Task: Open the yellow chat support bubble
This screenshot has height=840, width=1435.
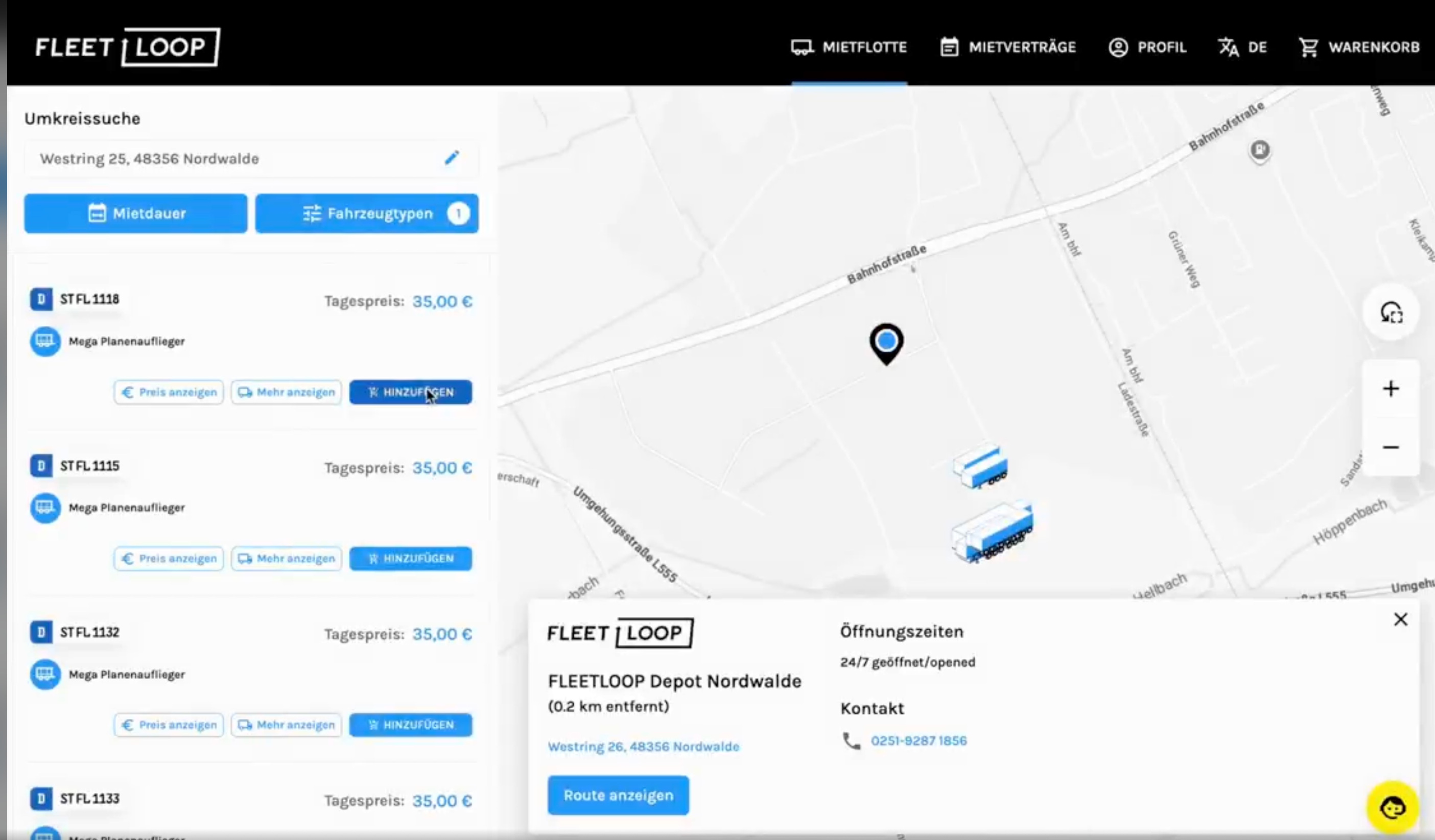Action: [x=1392, y=807]
